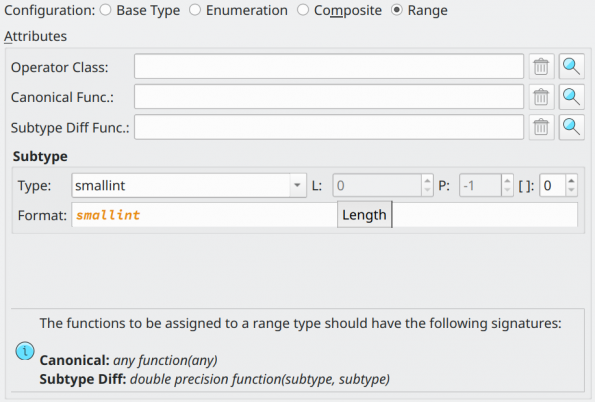Click the Format field showing smallint
The height and width of the screenshot is (402, 595).
(324, 215)
